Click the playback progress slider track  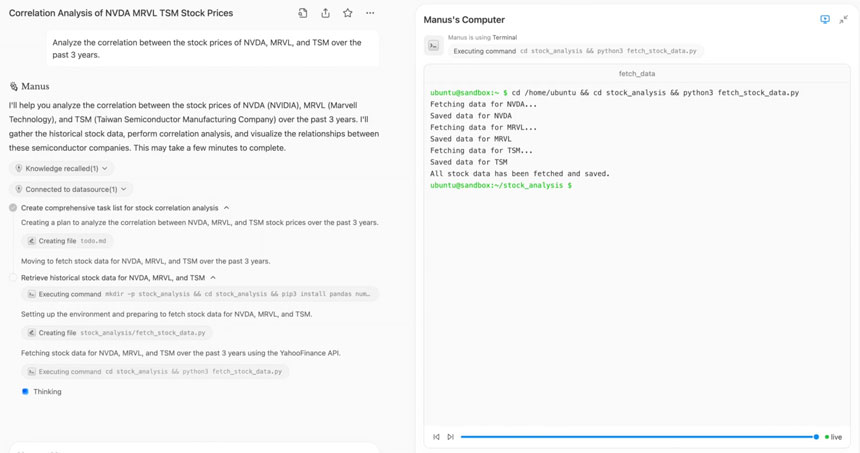click(638, 437)
